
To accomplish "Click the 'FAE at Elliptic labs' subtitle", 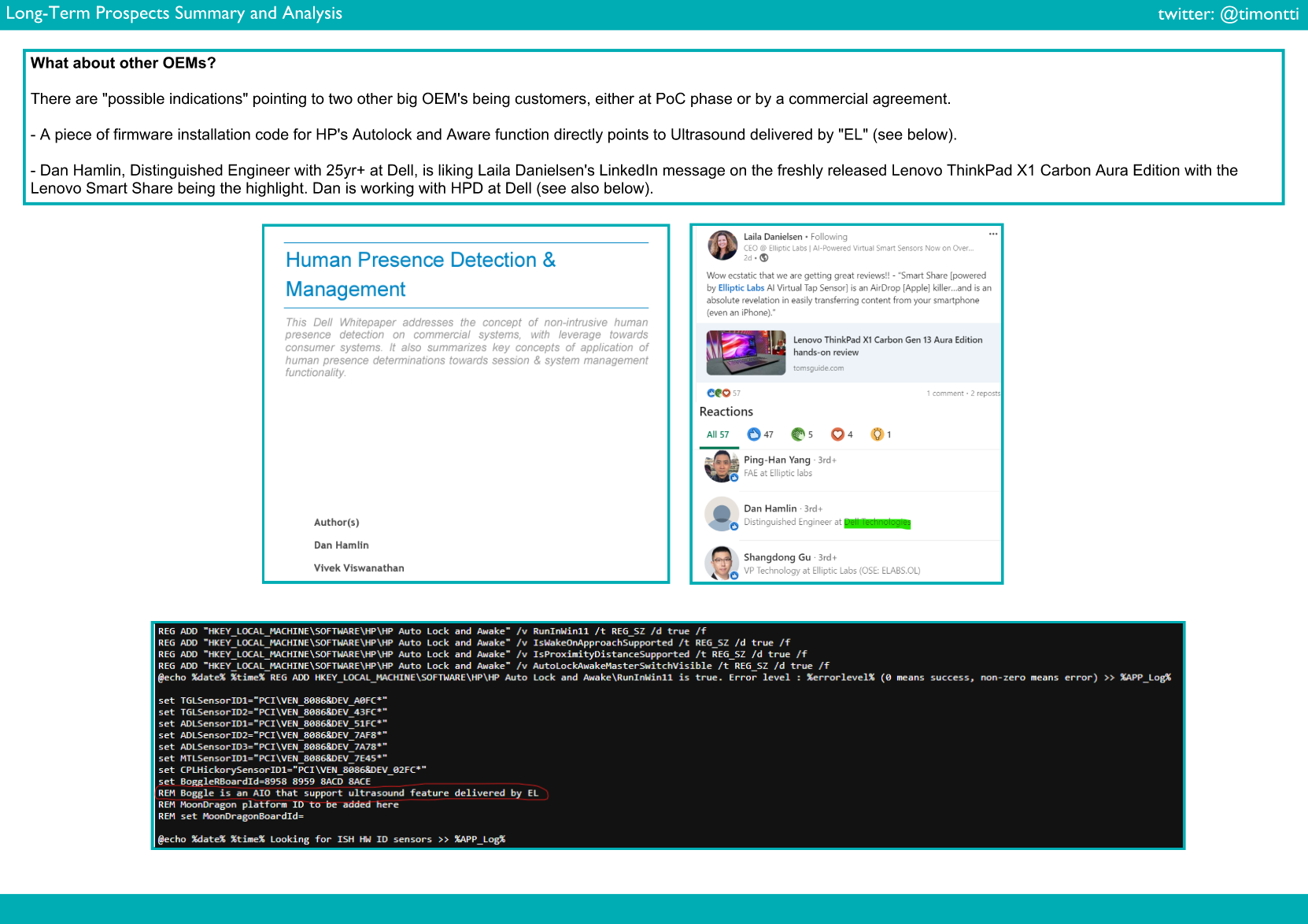I will pyautogui.click(x=778, y=473).
